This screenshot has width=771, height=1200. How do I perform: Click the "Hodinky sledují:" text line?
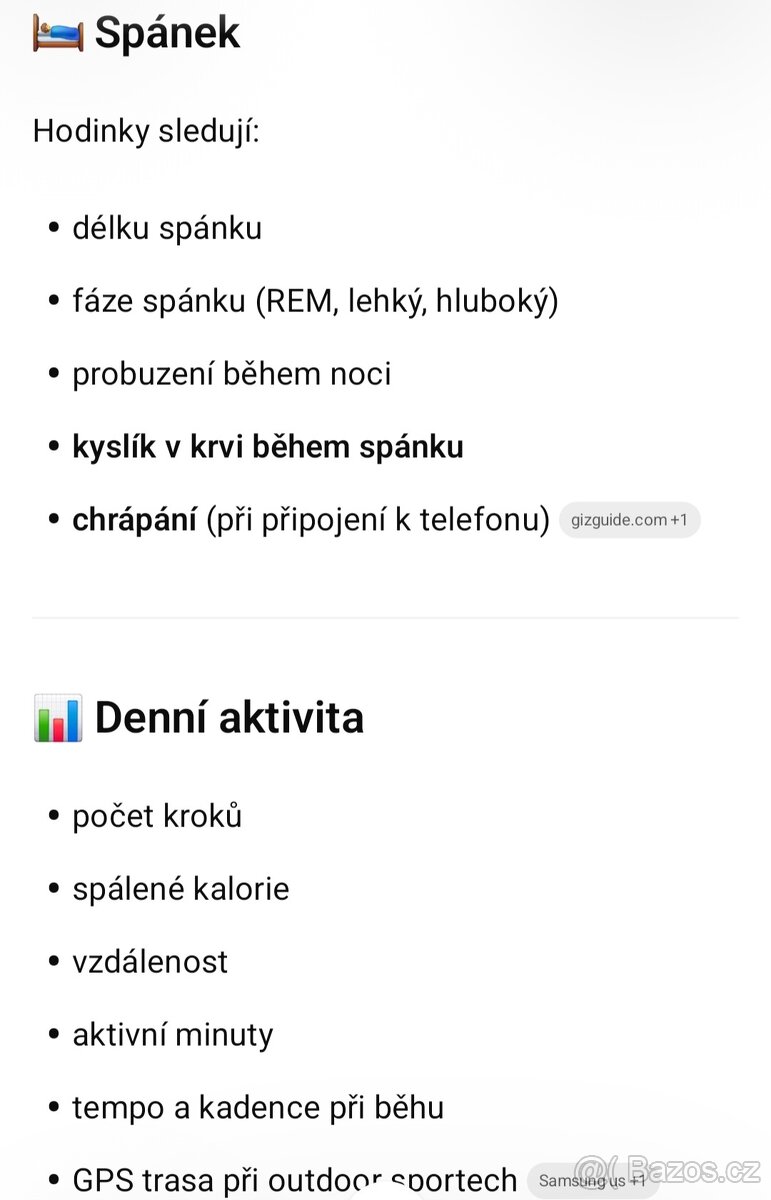click(x=146, y=131)
